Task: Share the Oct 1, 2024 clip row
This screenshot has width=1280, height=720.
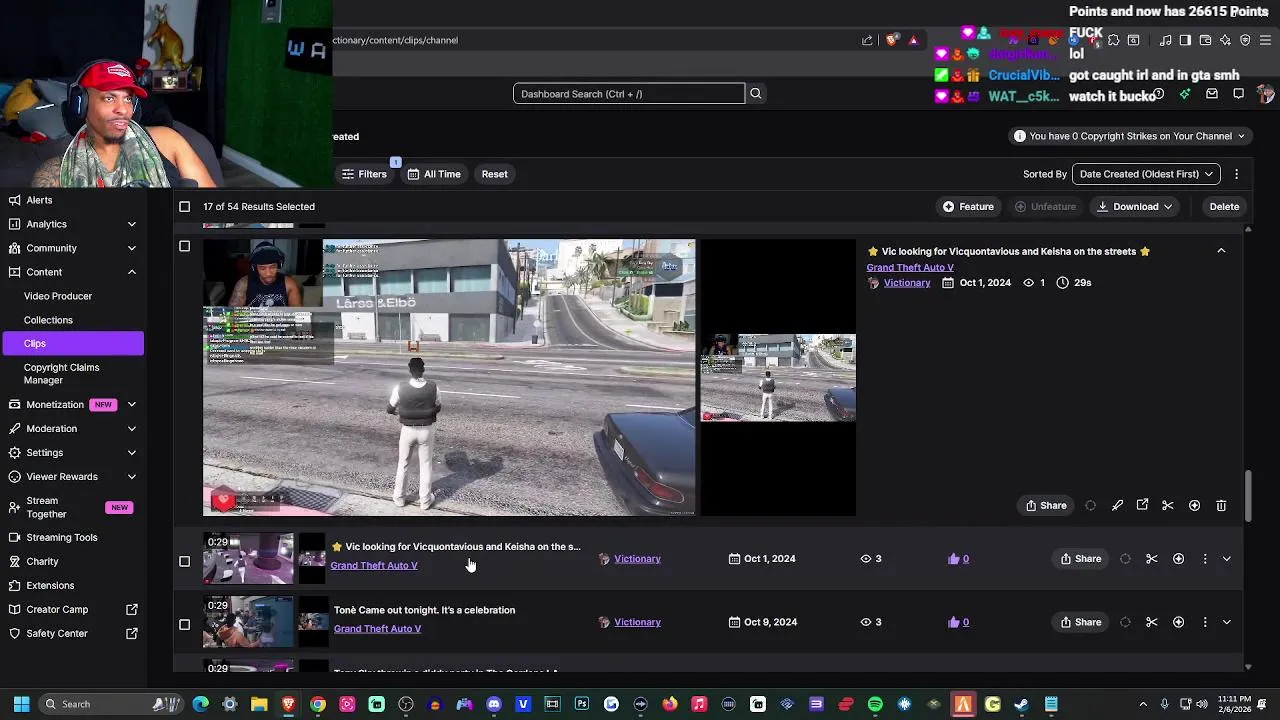Action: point(1080,559)
